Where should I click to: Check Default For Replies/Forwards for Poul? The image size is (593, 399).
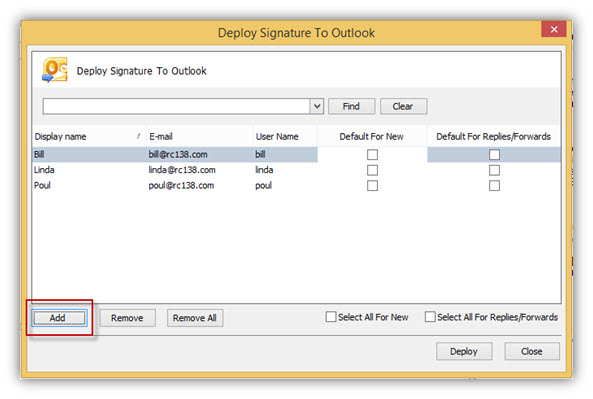coord(494,186)
